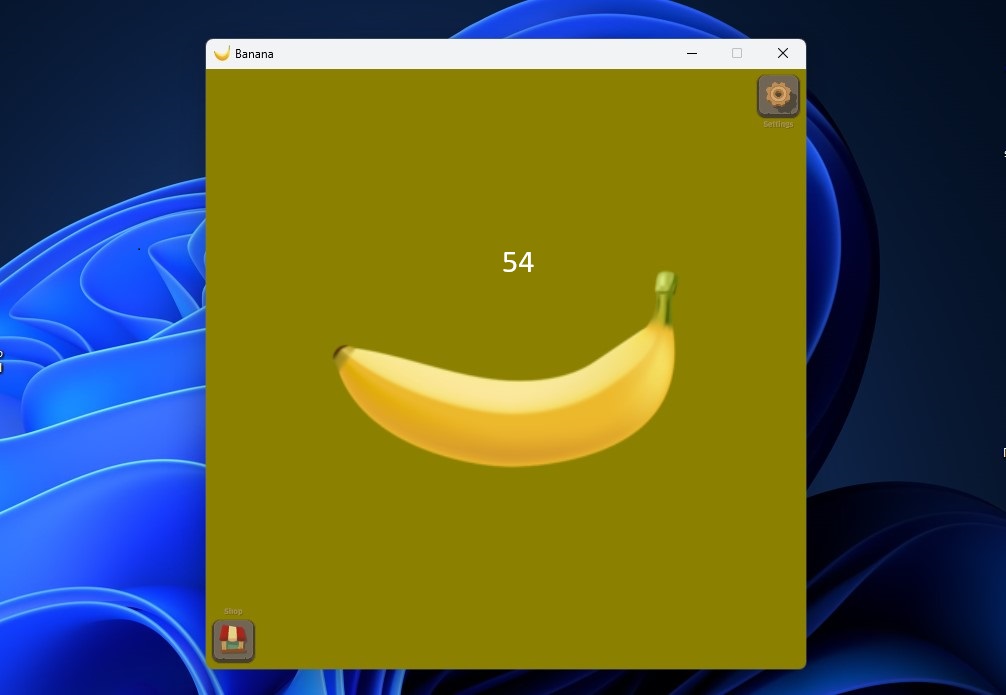Click the click counter showing 54
The image size is (1006, 695).
(518, 262)
